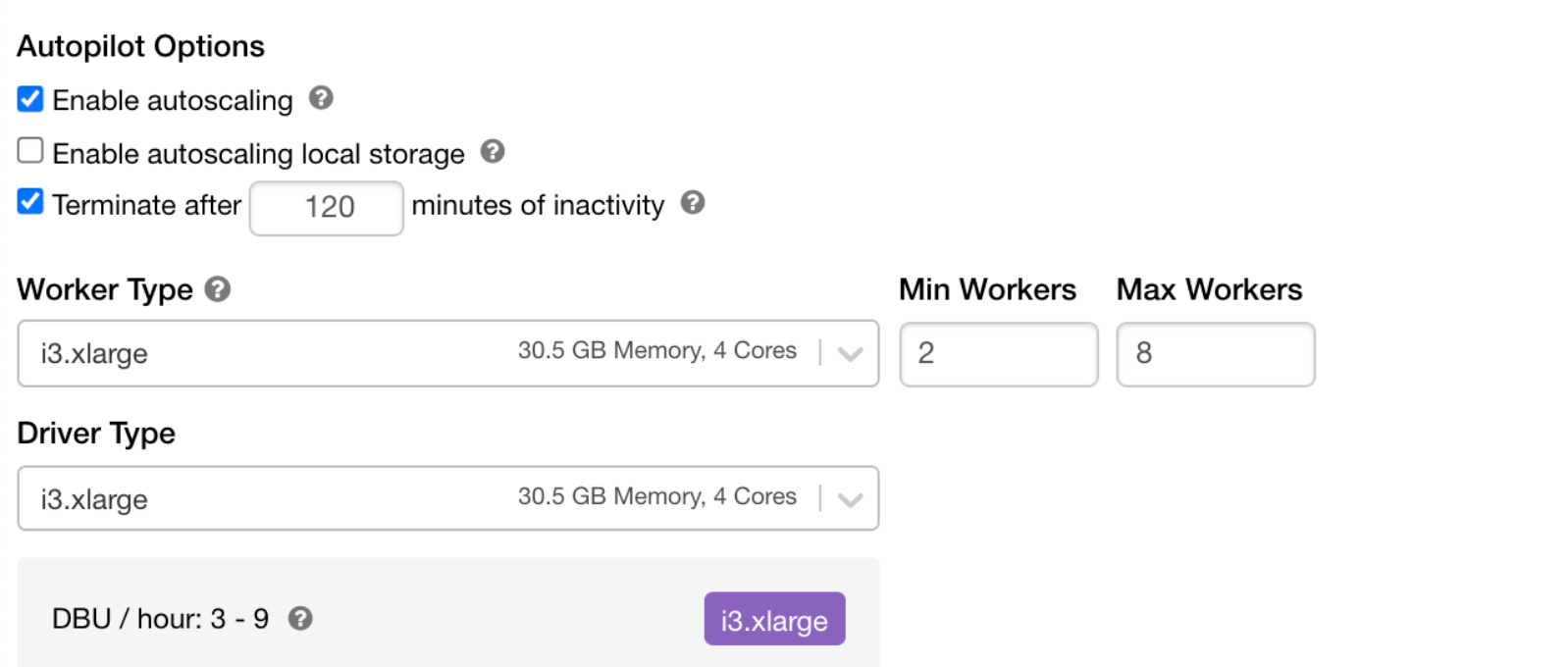The height and width of the screenshot is (667, 1568).
Task: Click help icon next to Enable autoscaling
Action: (321, 98)
